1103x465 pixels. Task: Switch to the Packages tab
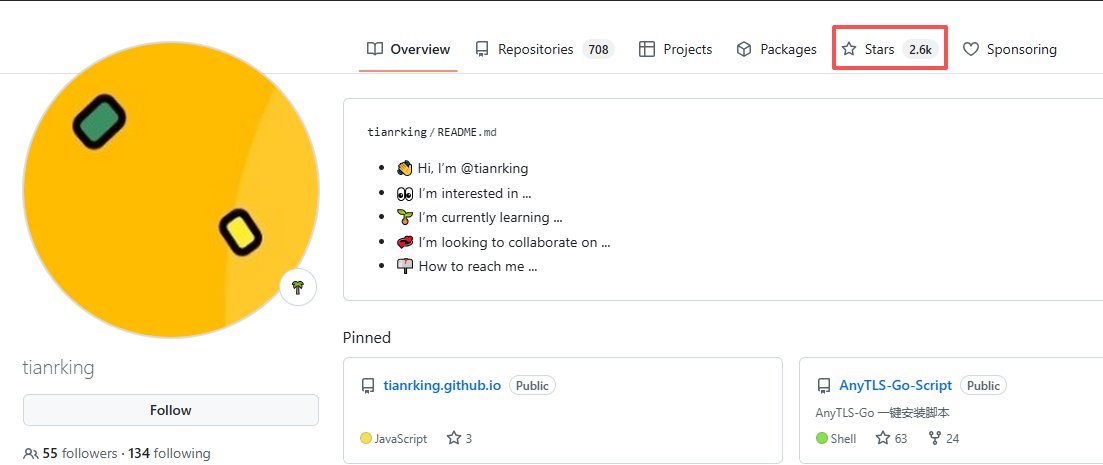pos(776,49)
